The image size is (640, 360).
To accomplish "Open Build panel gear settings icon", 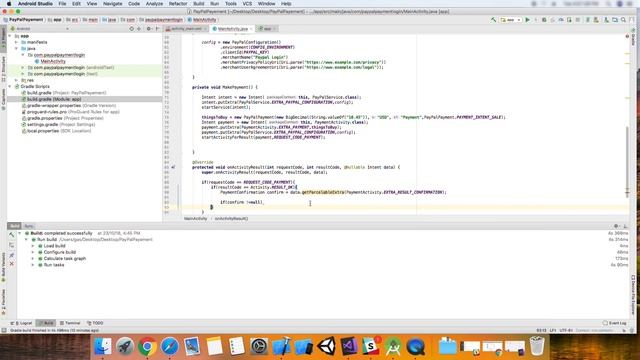I will pyautogui.click(x=616, y=226).
